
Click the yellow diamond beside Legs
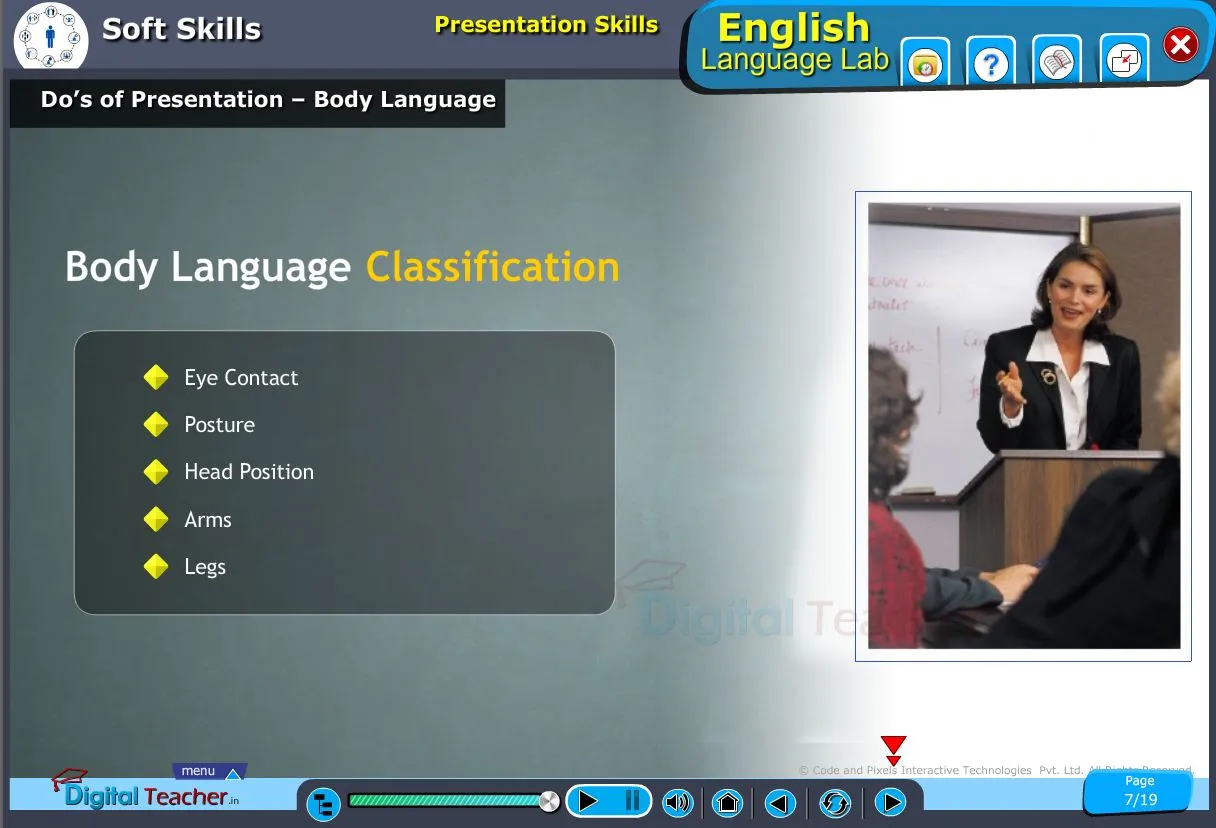click(x=156, y=567)
